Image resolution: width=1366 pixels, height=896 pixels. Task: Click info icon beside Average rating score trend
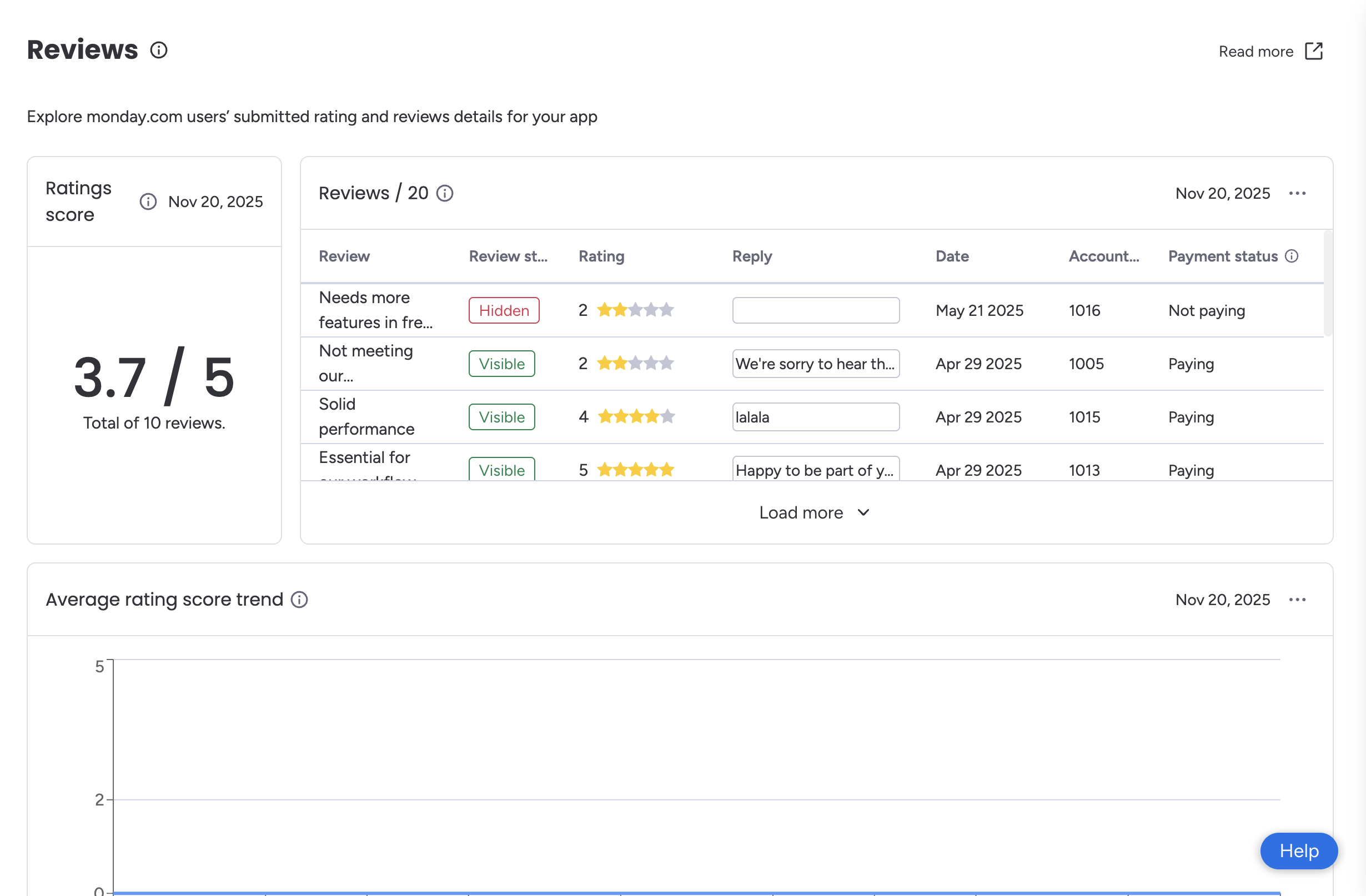pos(299,600)
